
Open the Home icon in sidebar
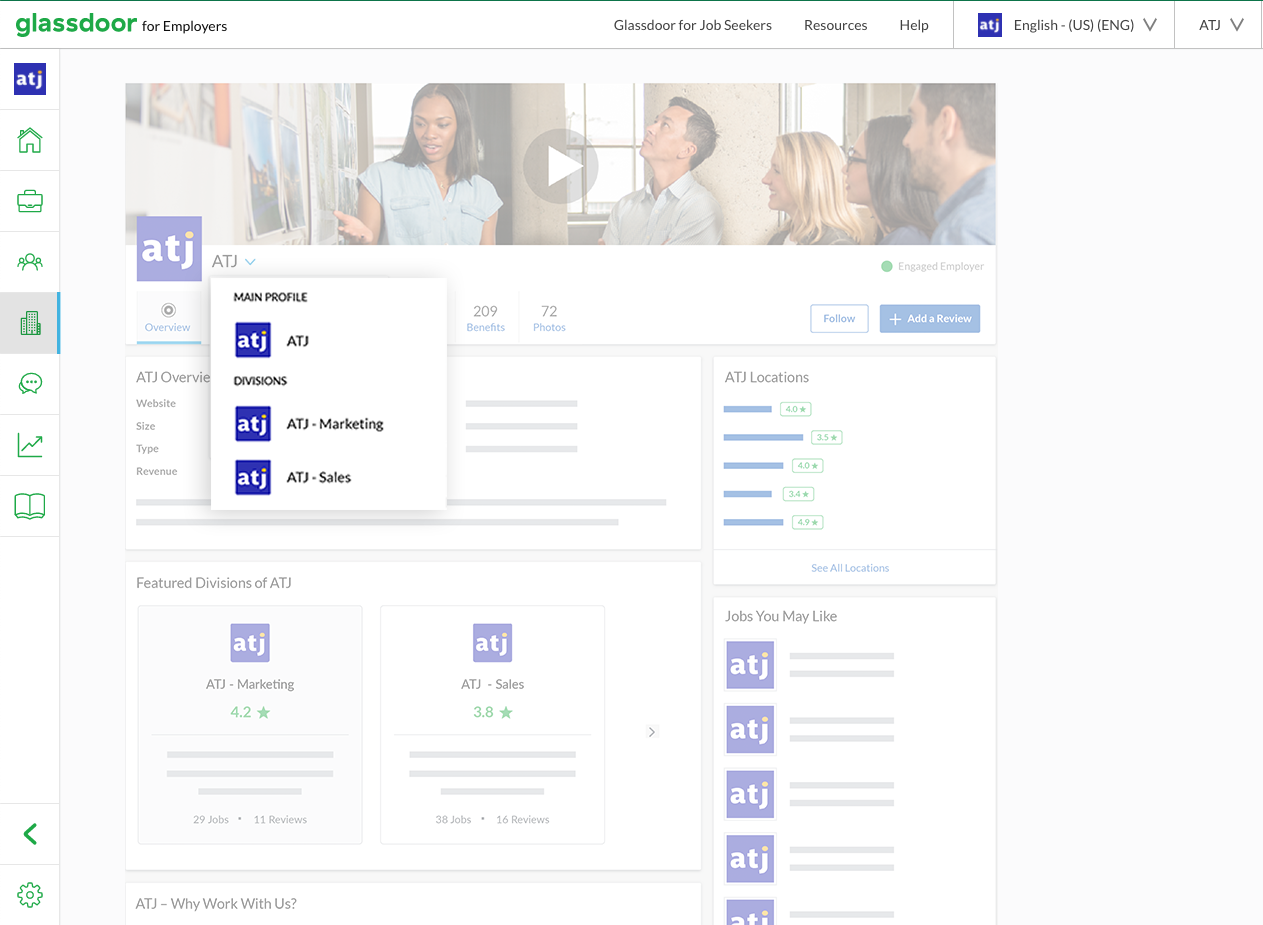[30, 140]
